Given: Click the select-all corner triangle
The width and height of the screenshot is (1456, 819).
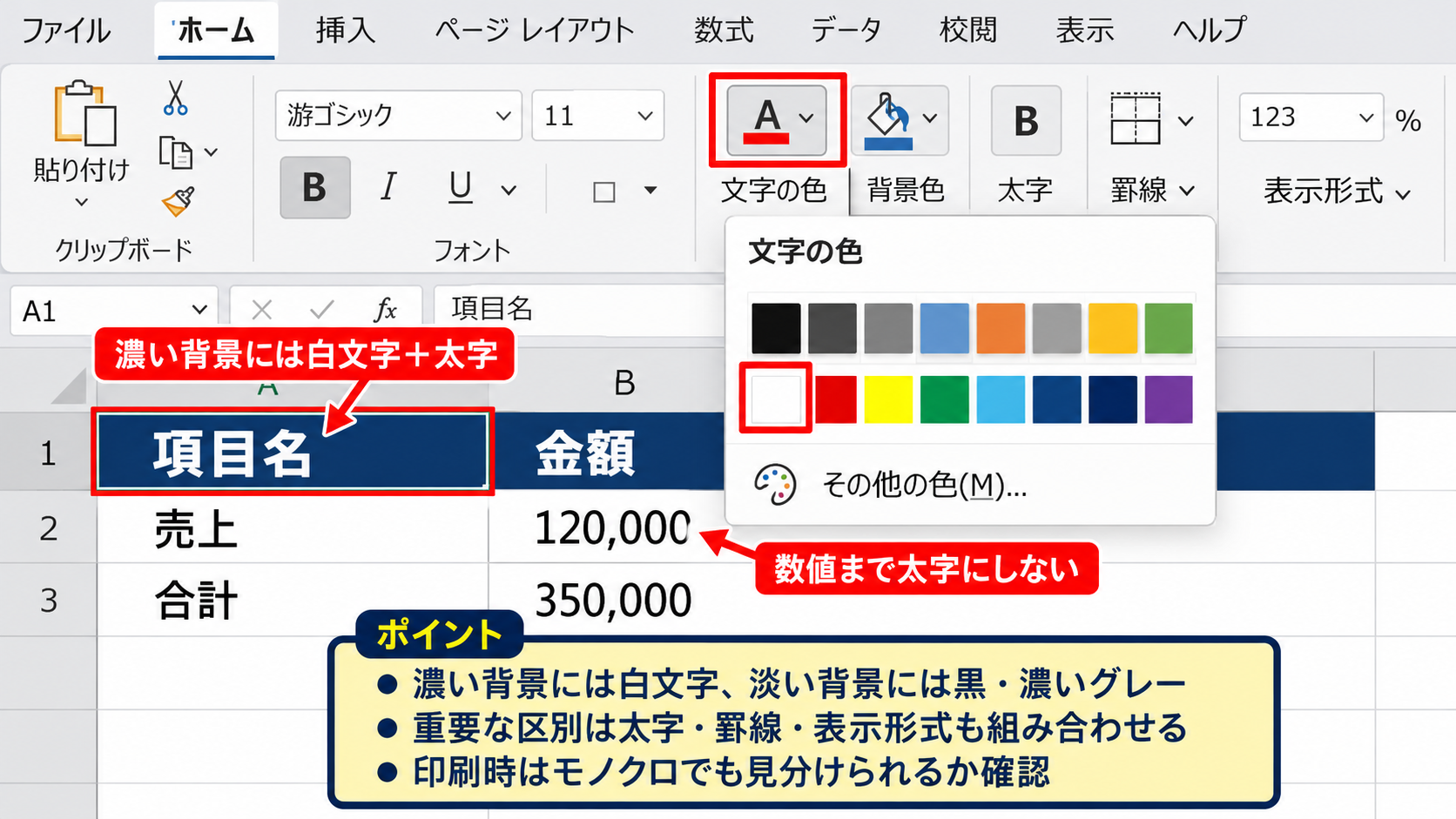Looking at the screenshot, I should pos(68,386).
